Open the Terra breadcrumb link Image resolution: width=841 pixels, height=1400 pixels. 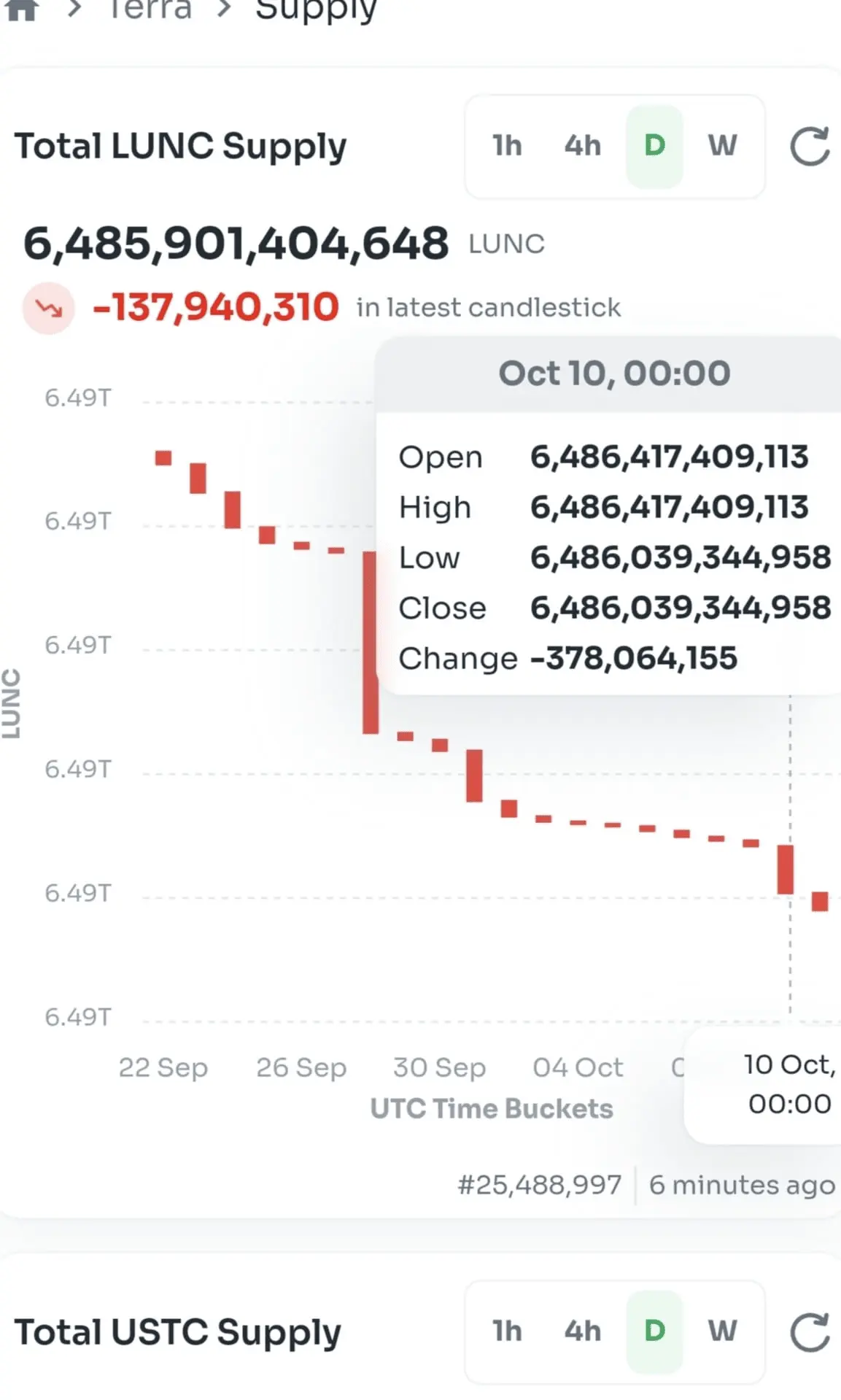[x=150, y=9]
